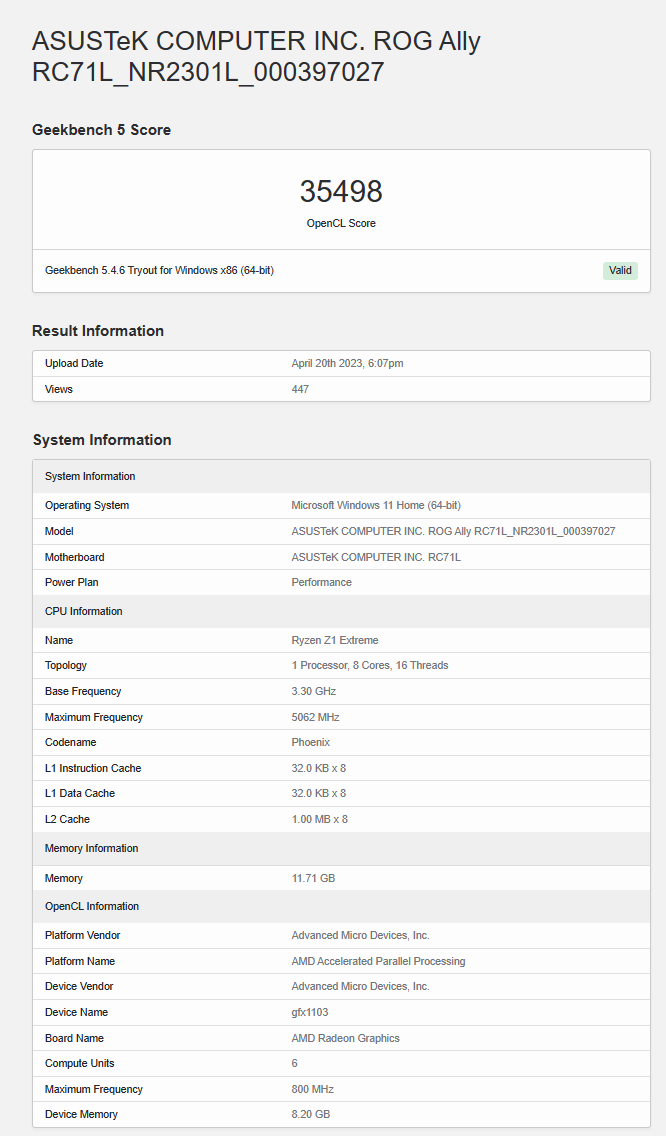666x1136 pixels.
Task: Click the Maximum Frequency 5062 MHz value
Action: 315,717
